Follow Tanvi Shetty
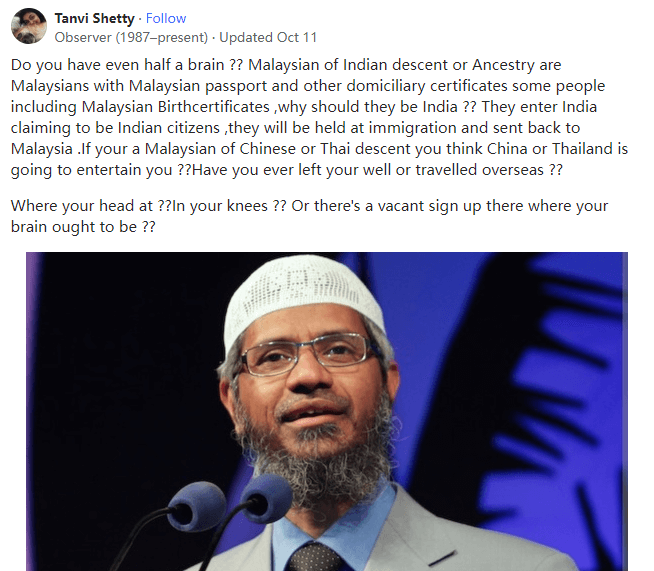This screenshot has width=654, height=571. tap(166, 18)
